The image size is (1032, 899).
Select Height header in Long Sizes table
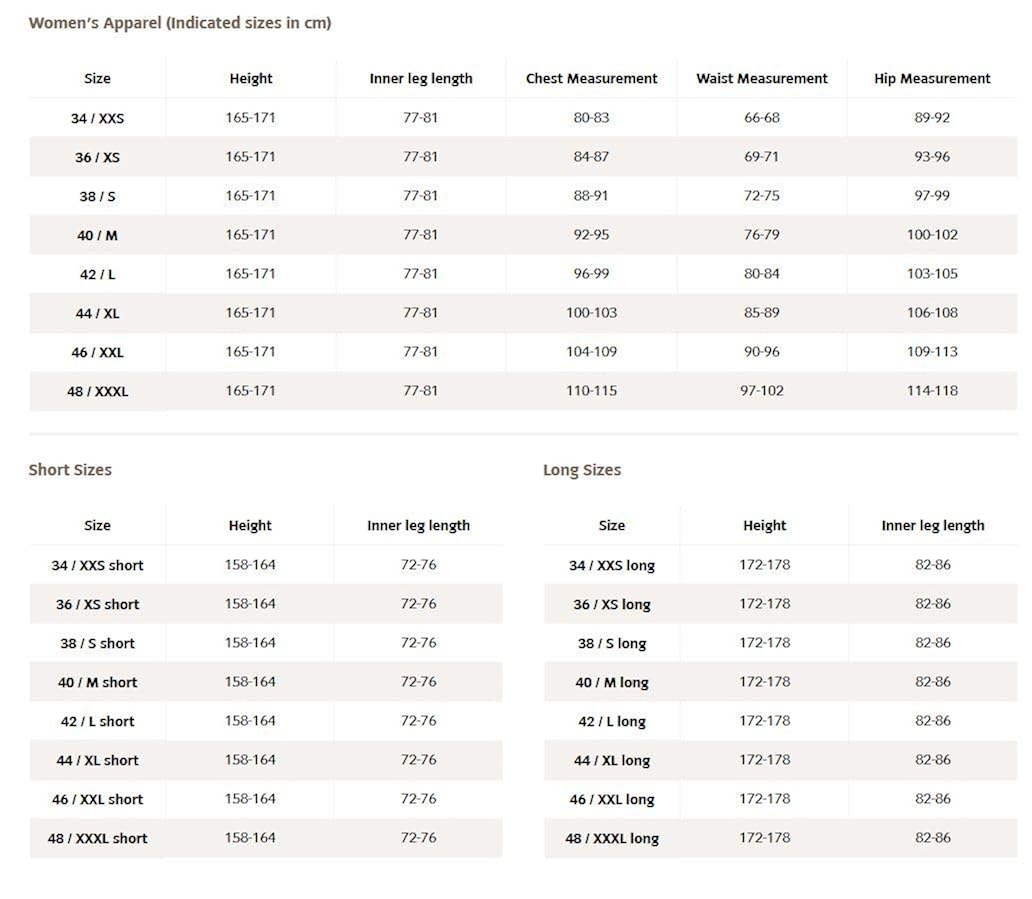765,526
